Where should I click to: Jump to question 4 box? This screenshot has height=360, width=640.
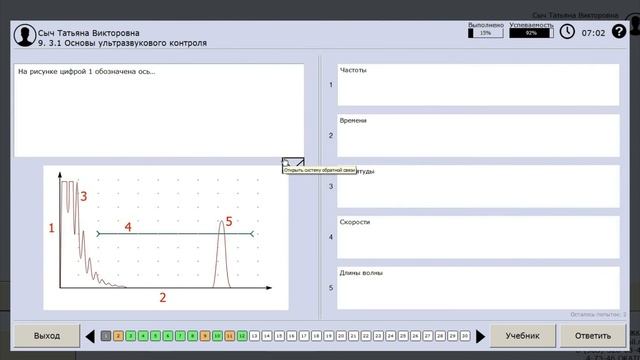click(x=143, y=336)
